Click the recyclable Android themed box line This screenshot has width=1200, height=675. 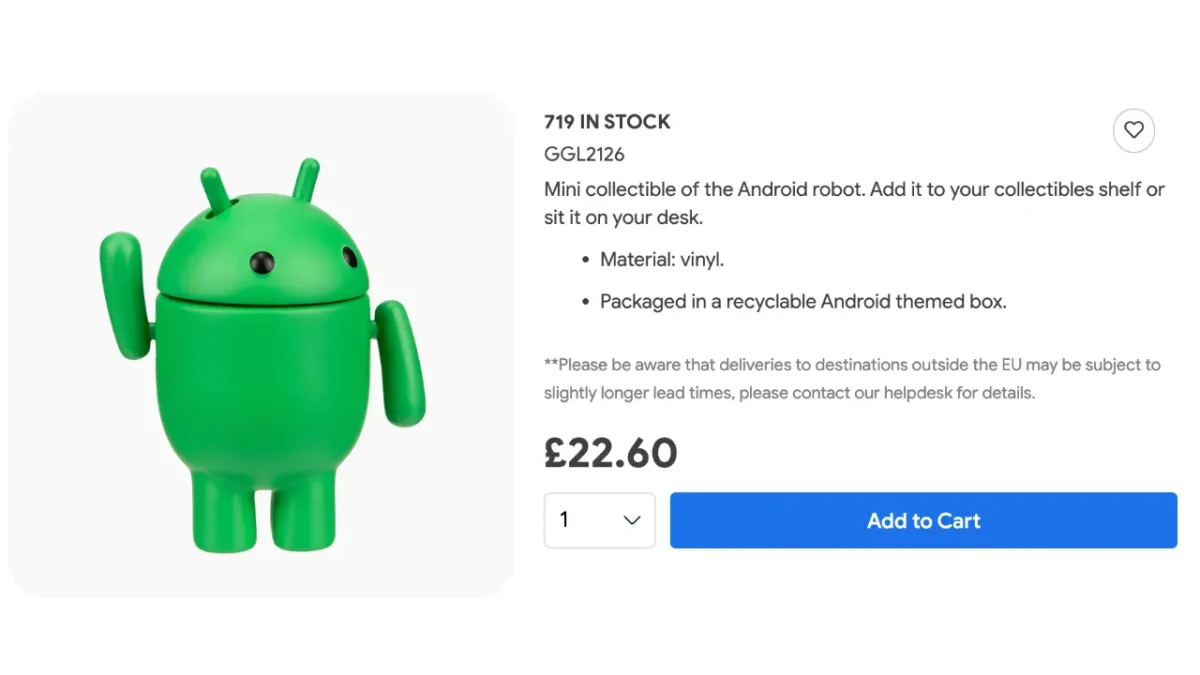802,301
